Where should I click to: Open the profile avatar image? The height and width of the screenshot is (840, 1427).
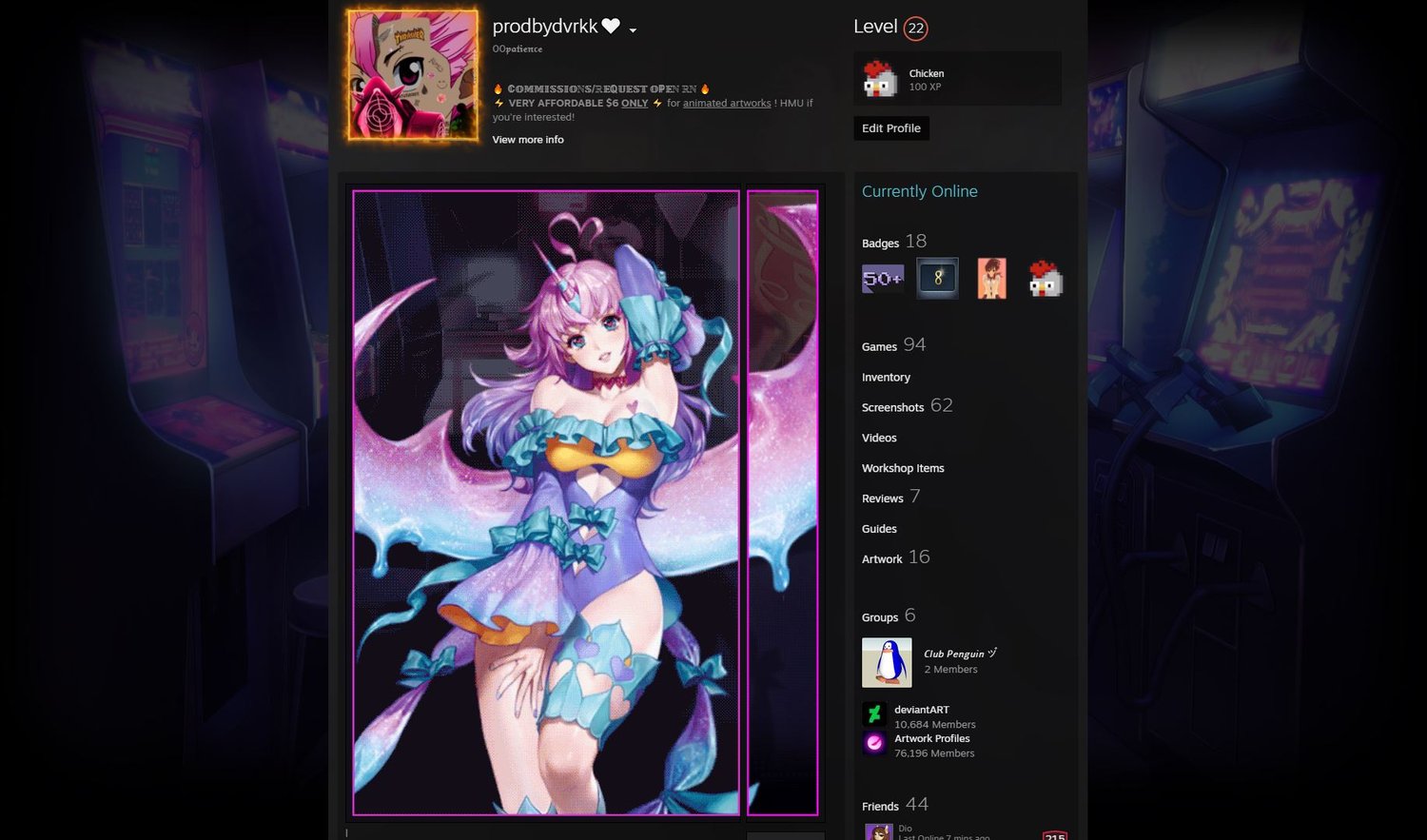413,75
